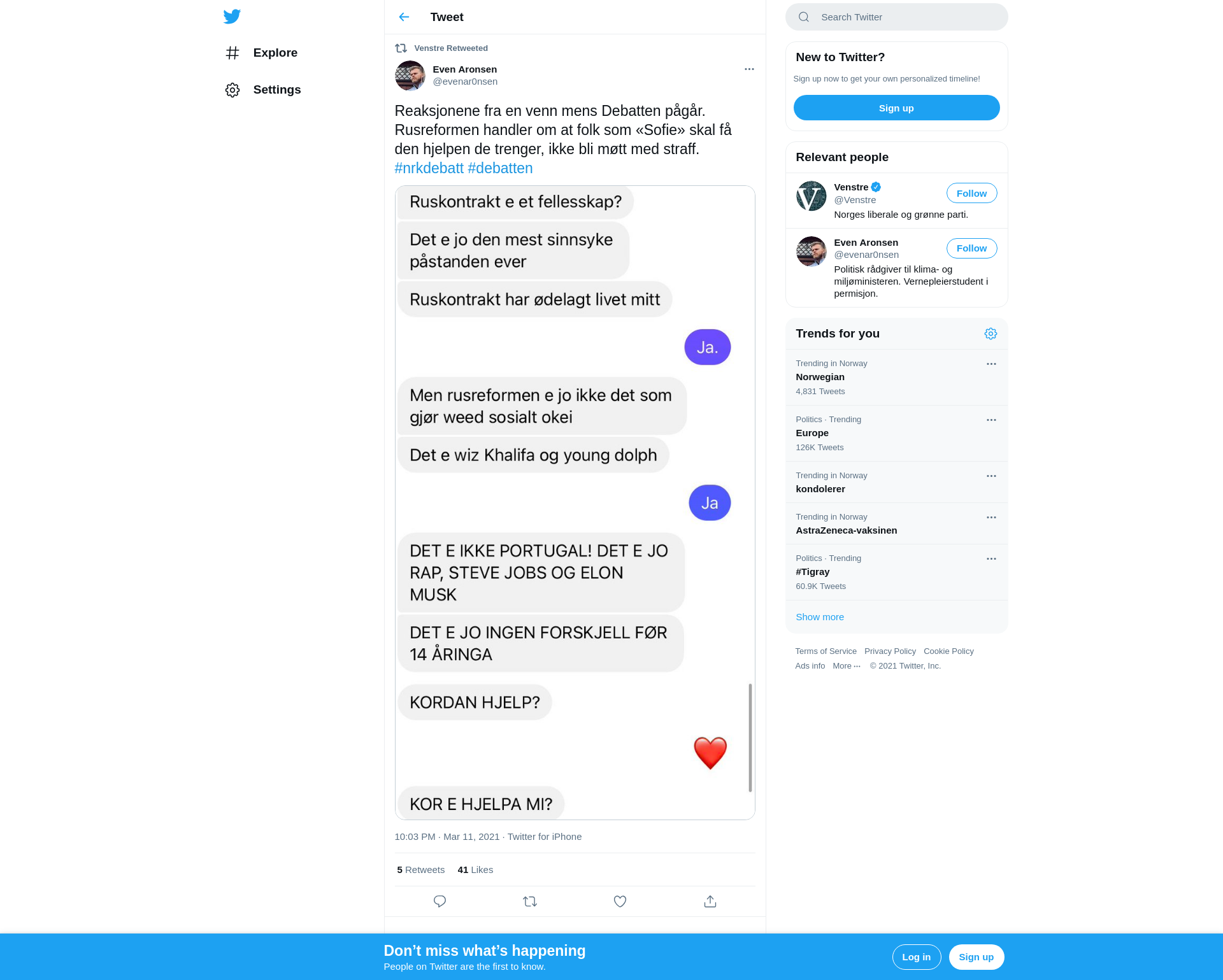Go back using the arrow icon
Viewport: 1223px width, 980px height.
coord(404,17)
